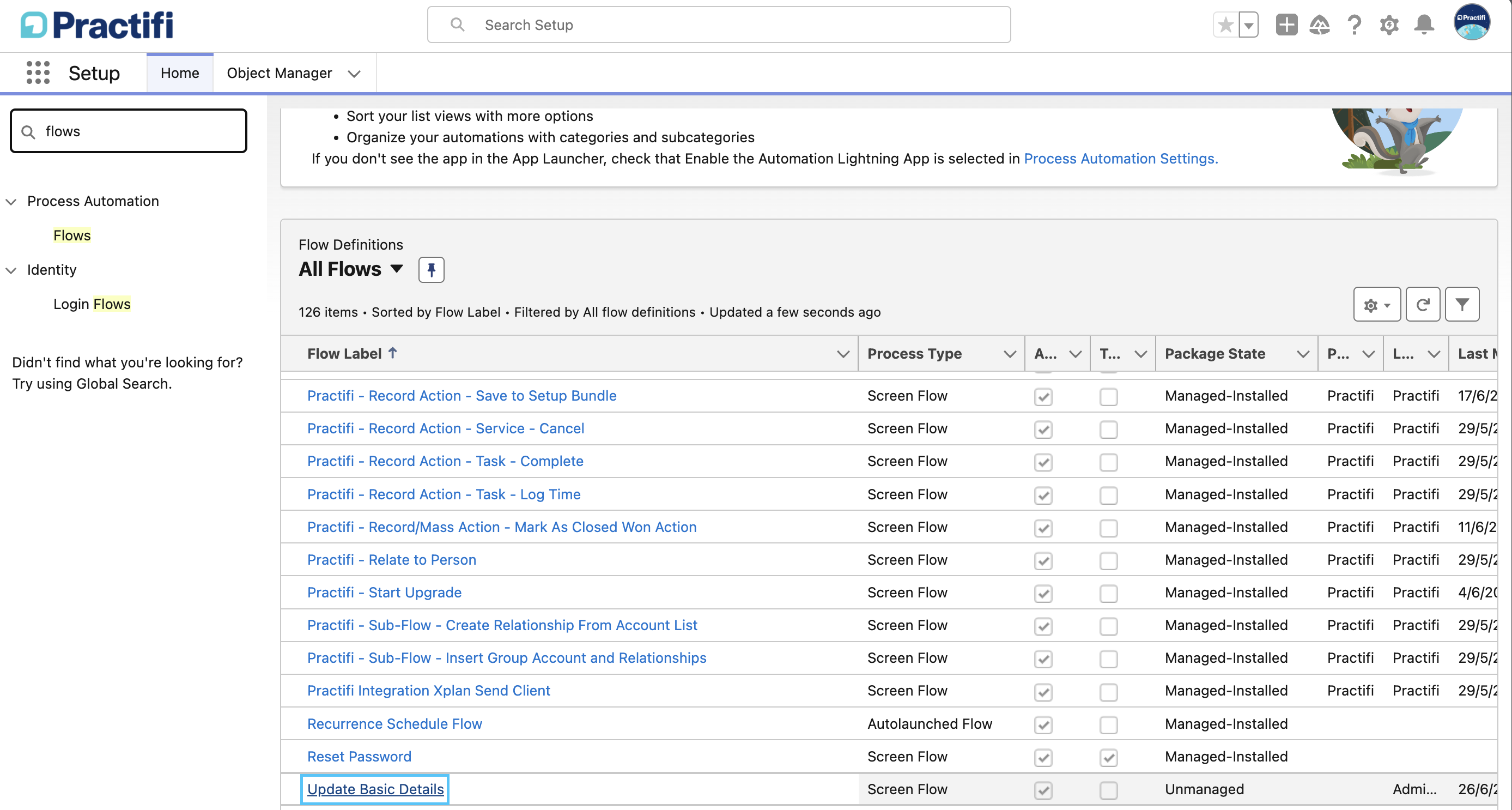This screenshot has width=1512, height=810.
Task: Sort by Flow Label arrow
Action: pos(393,353)
